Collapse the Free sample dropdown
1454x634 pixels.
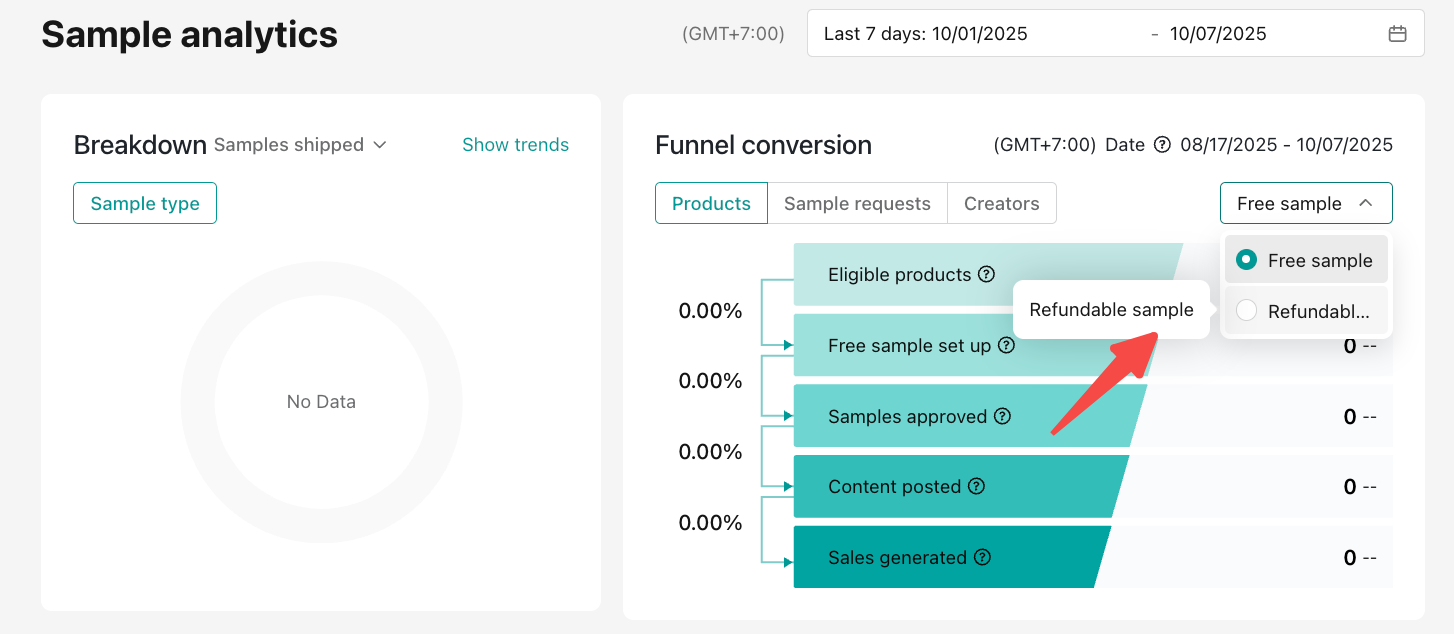click(x=1305, y=203)
